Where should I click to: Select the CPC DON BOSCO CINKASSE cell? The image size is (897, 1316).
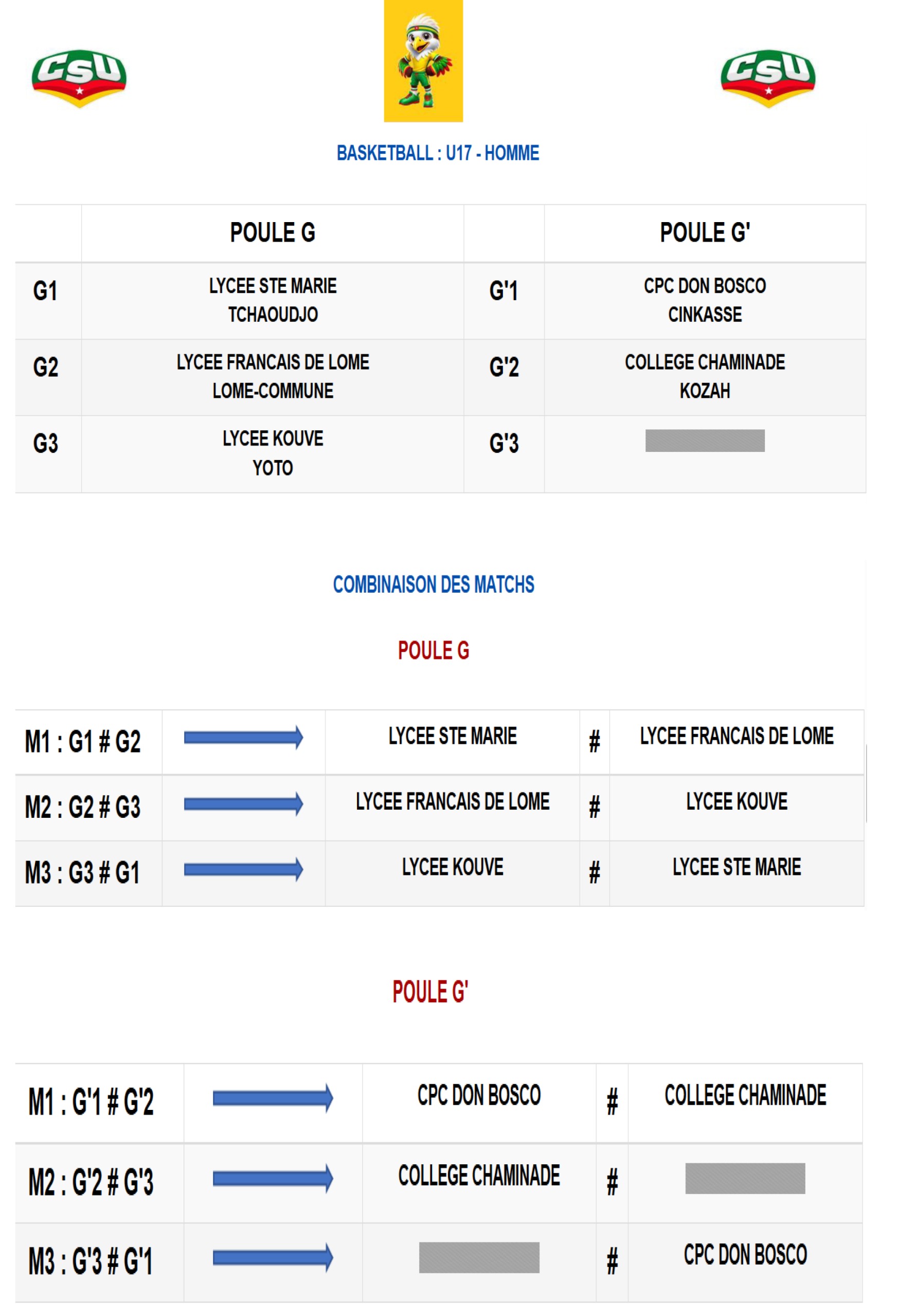pyautogui.click(x=705, y=301)
